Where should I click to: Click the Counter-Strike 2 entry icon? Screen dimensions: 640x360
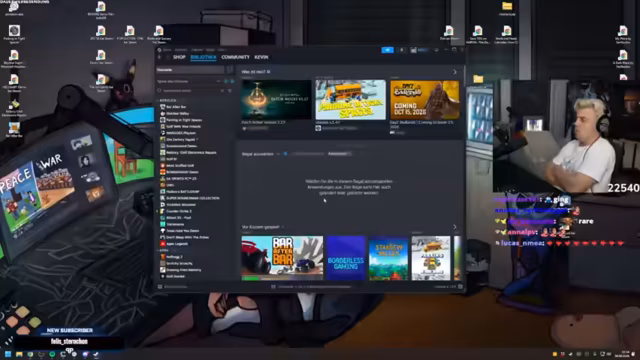pyautogui.click(x=162, y=211)
